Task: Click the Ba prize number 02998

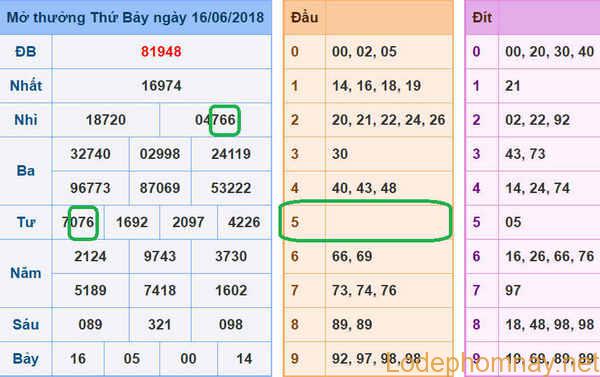Action: [x=160, y=154]
